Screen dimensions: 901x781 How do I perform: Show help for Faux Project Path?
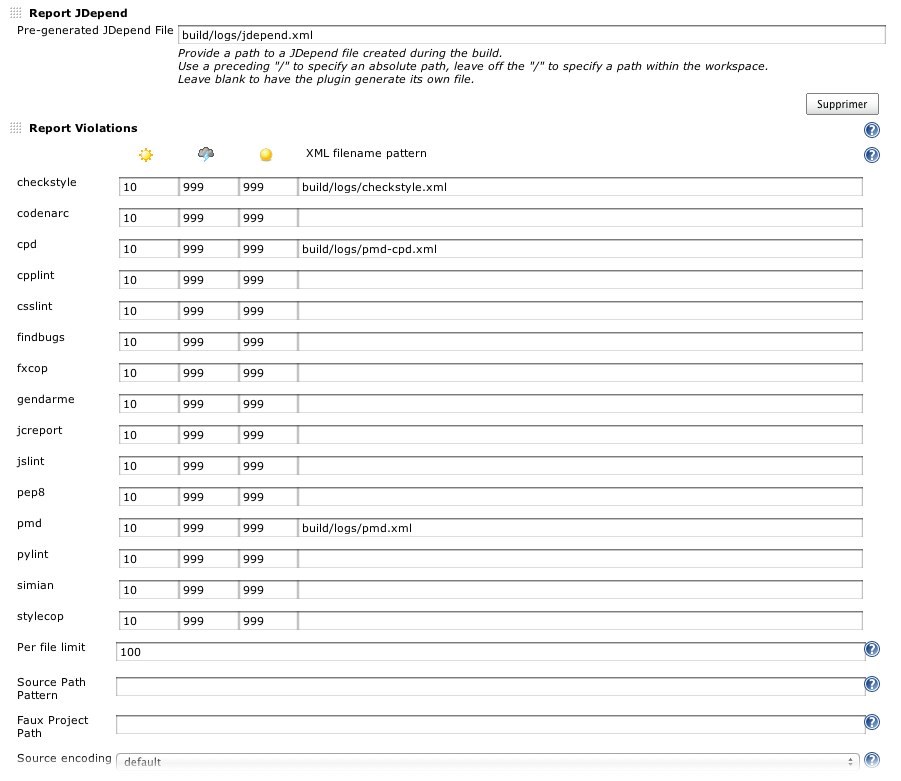[871, 723]
